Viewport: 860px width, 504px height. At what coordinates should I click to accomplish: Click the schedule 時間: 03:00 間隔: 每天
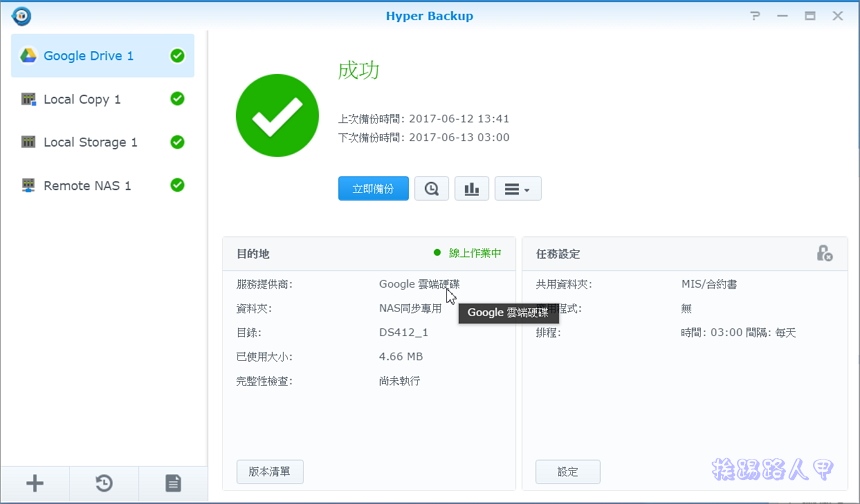coord(738,332)
